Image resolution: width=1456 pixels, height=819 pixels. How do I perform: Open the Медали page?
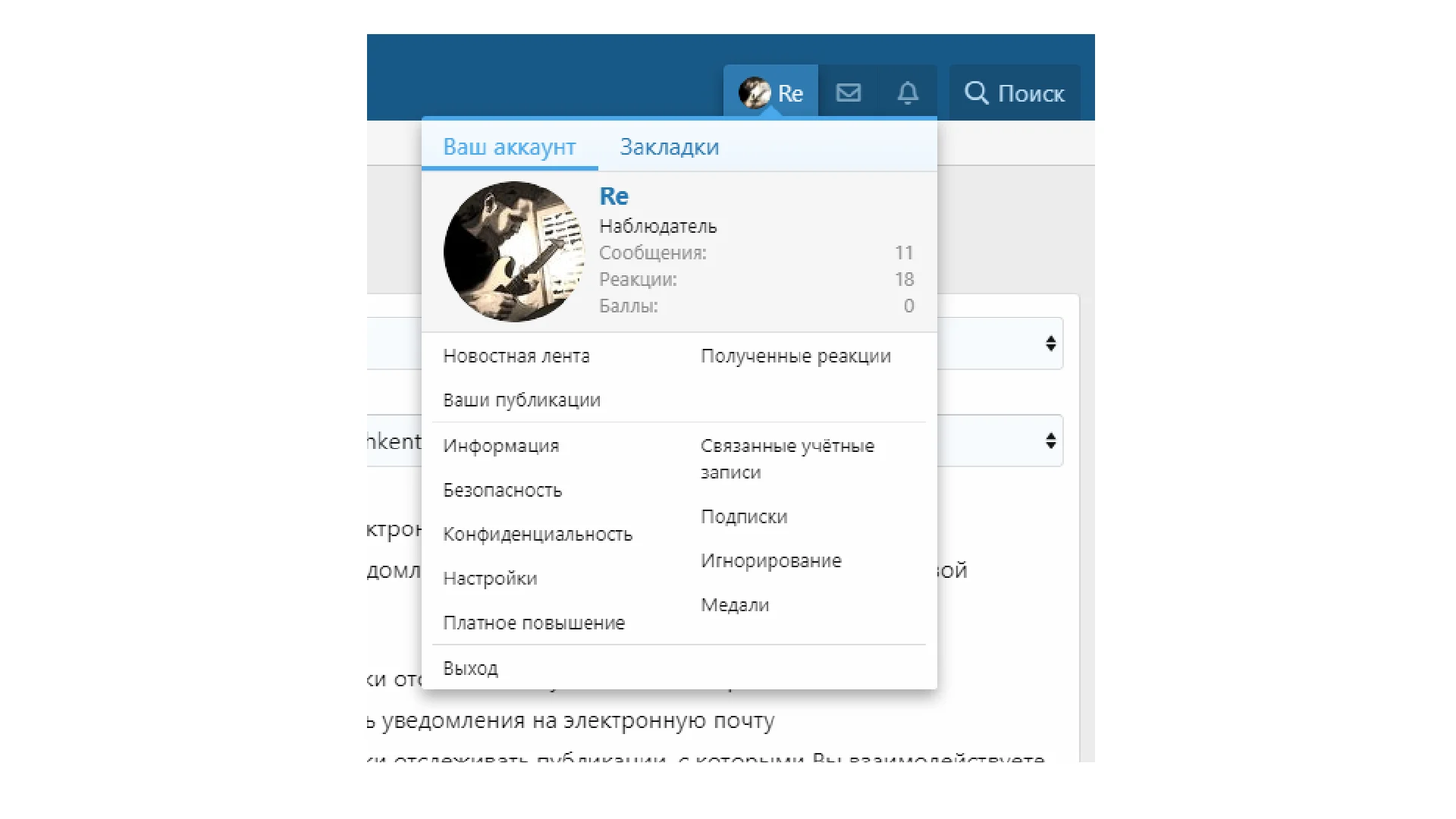click(x=734, y=605)
